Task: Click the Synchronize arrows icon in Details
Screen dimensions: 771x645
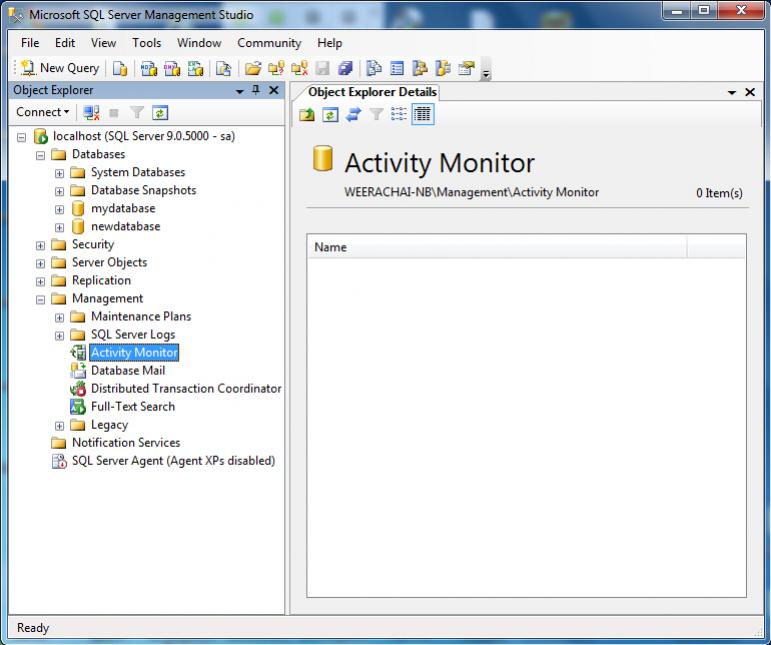Action: pyautogui.click(x=353, y=115)
